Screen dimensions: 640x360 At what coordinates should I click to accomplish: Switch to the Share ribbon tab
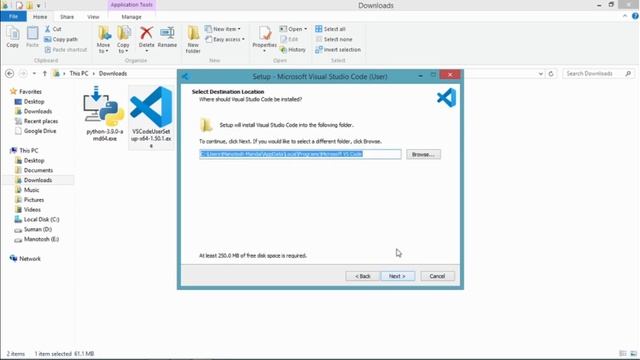click(67, 17)
